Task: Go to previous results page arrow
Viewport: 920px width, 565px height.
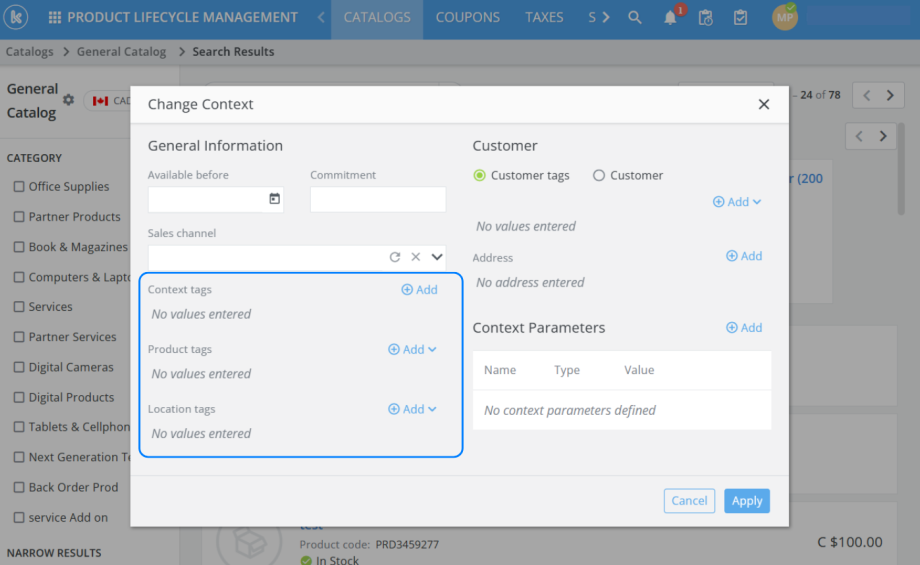Action: [867, 95]
